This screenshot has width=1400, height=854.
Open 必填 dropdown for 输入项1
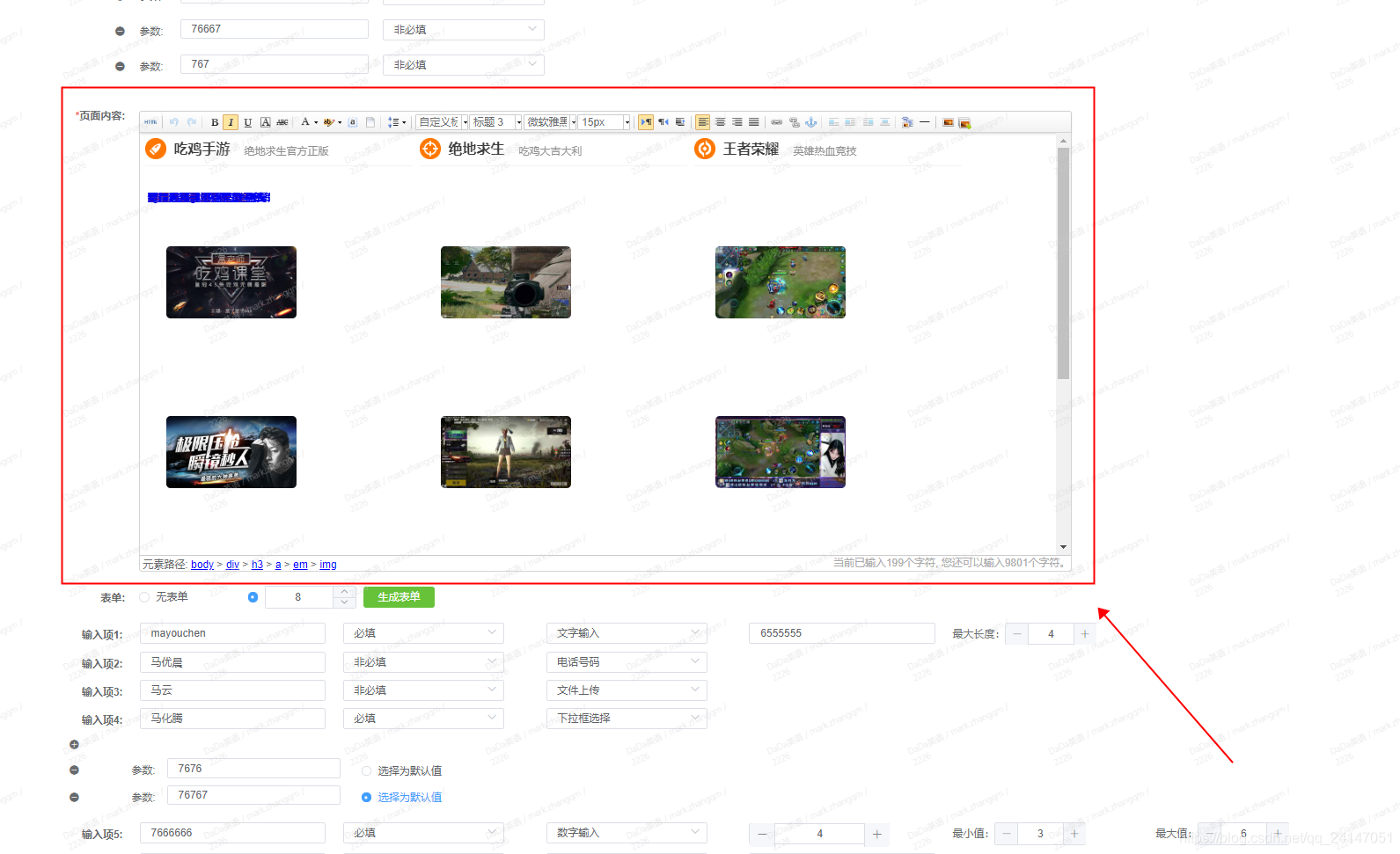point(423,633)
